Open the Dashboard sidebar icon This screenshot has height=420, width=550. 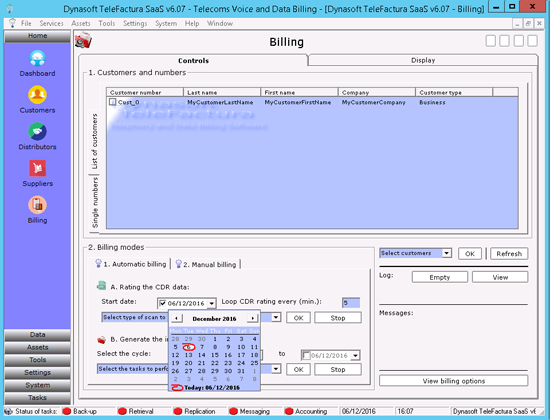(37, 59)
